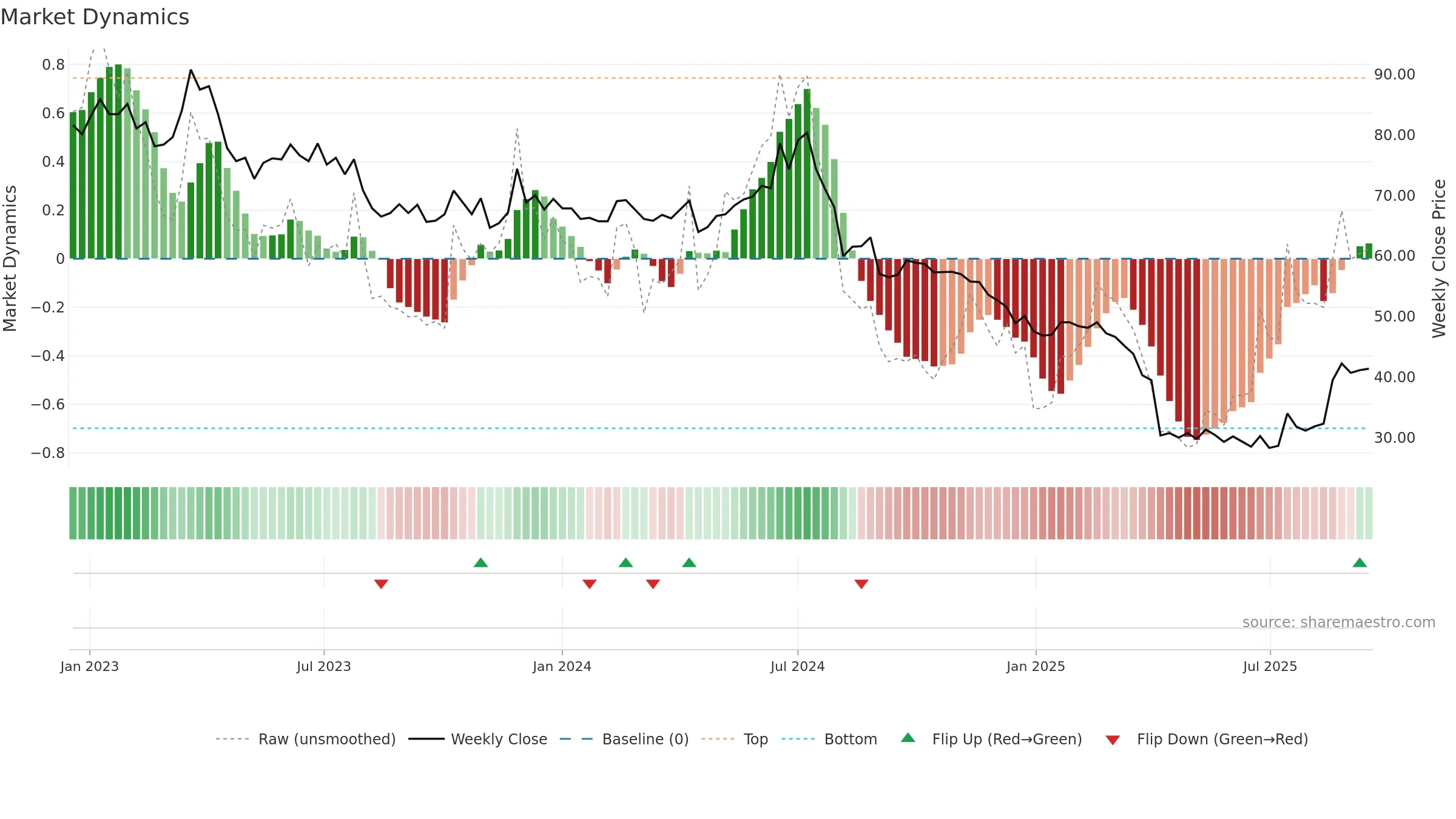Toggle the Flip Down (Green→Red) legend label

tap(1222, 740)
